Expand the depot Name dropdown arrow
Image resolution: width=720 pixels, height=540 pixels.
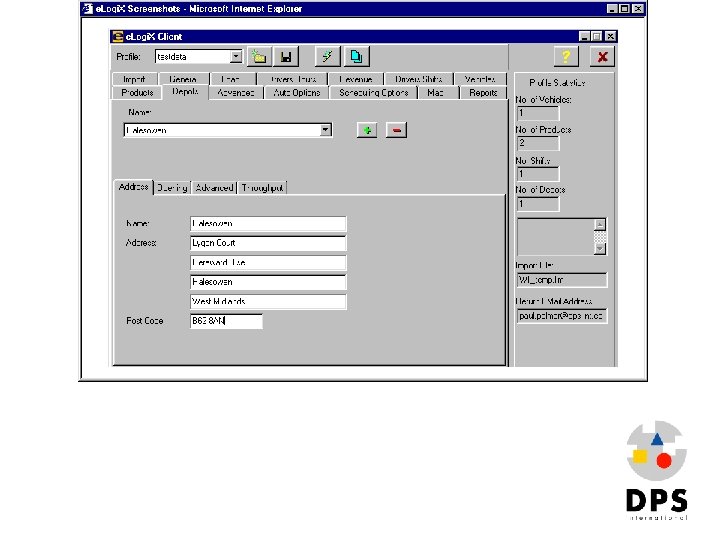326,130
